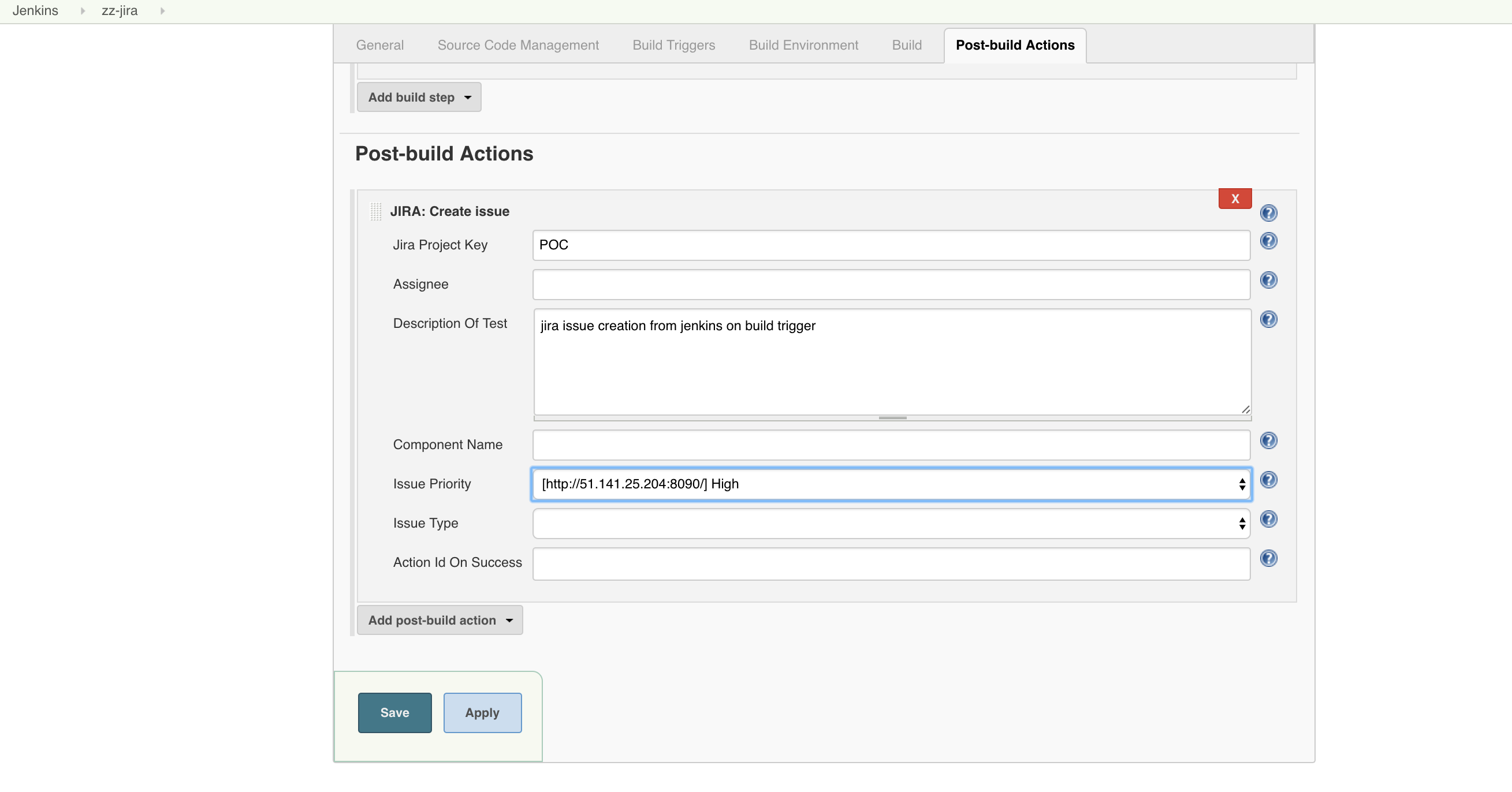Switch to the Build Triggers tab
1512x792 pixels.
(x=673, y=45)
